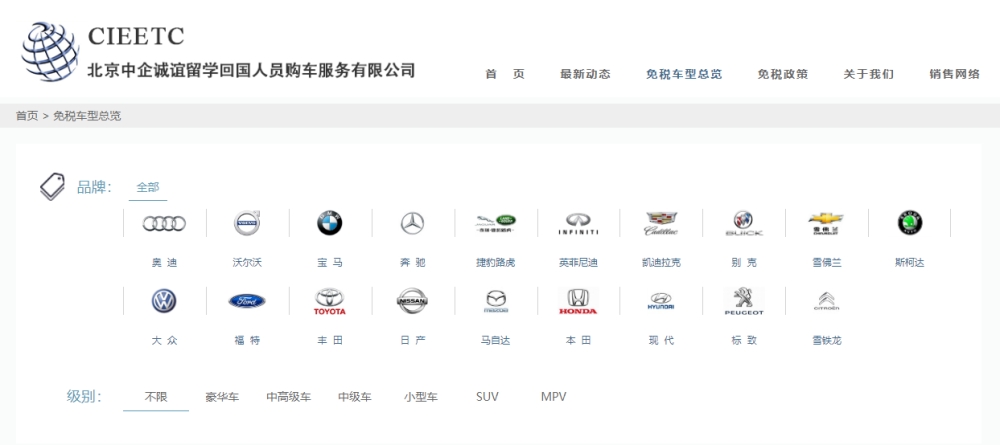1000x445 pixels.
Task: Click the Skoda green logo
Action: coord(910,223)
